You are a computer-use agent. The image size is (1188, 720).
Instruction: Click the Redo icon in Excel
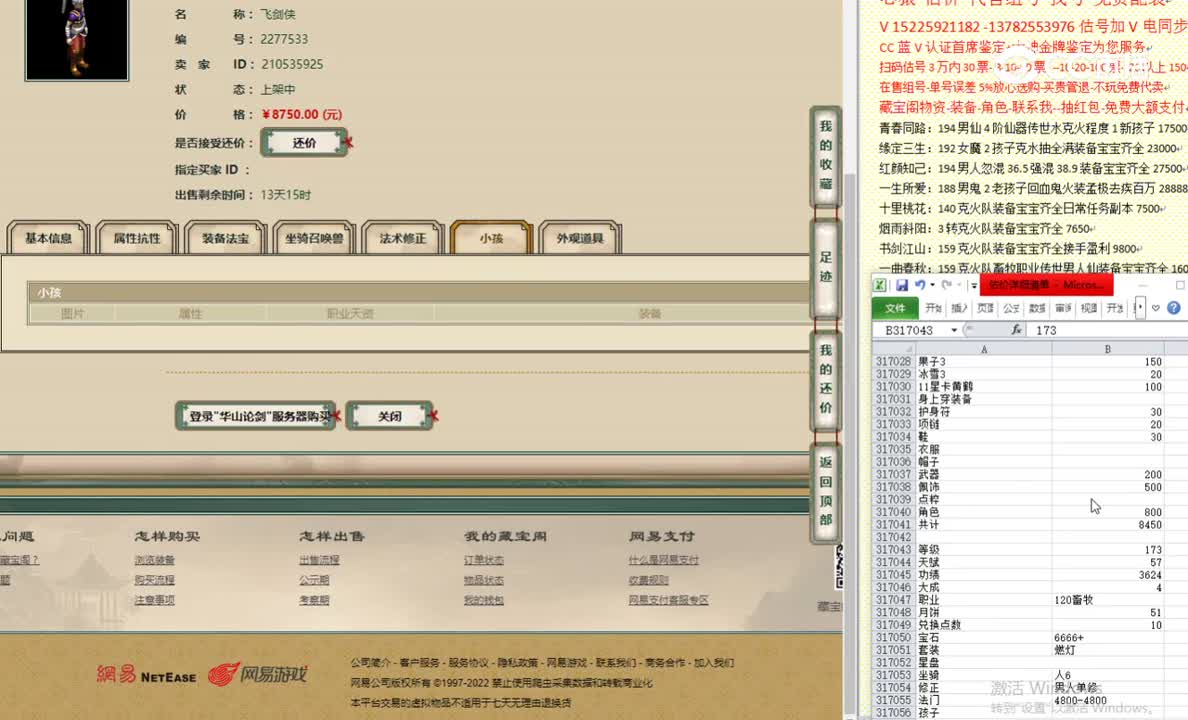tap(947, 285)
